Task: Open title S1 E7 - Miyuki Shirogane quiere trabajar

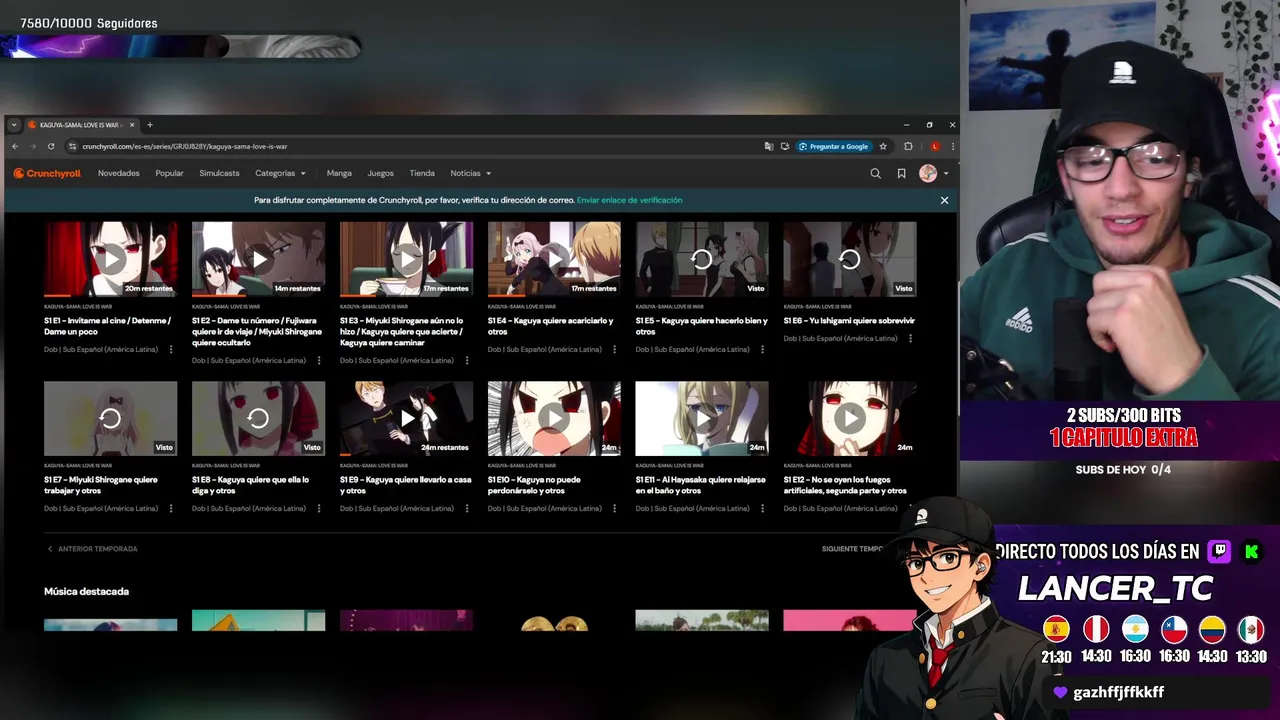Action: (101, 485)
